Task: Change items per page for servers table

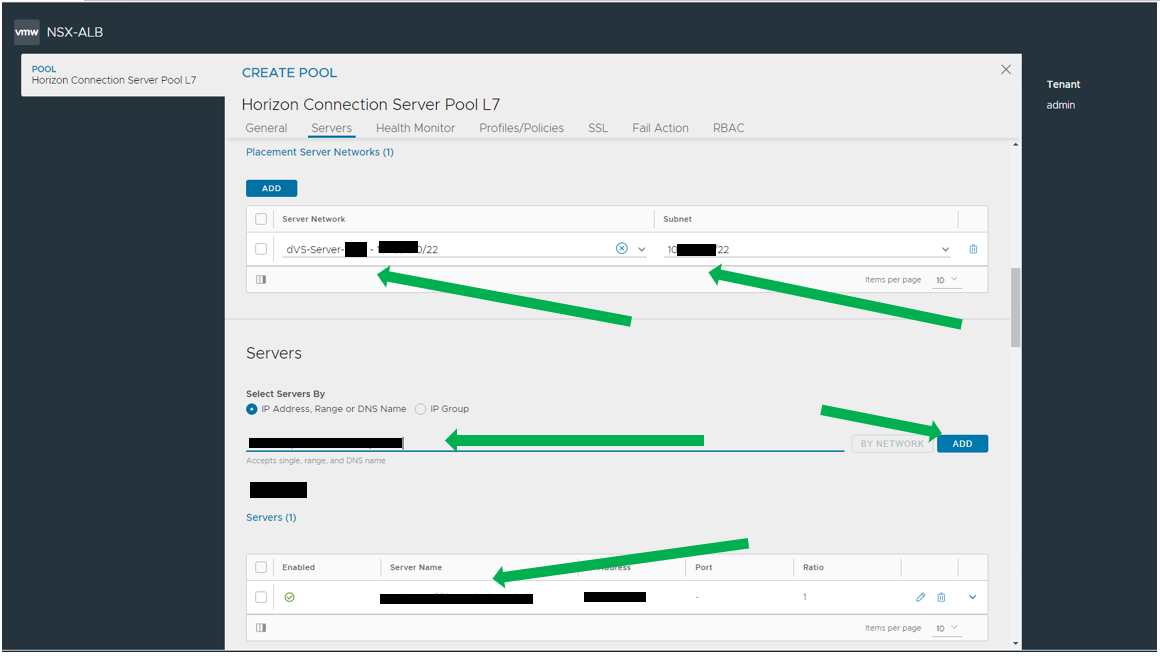Action: pos(947,628)
